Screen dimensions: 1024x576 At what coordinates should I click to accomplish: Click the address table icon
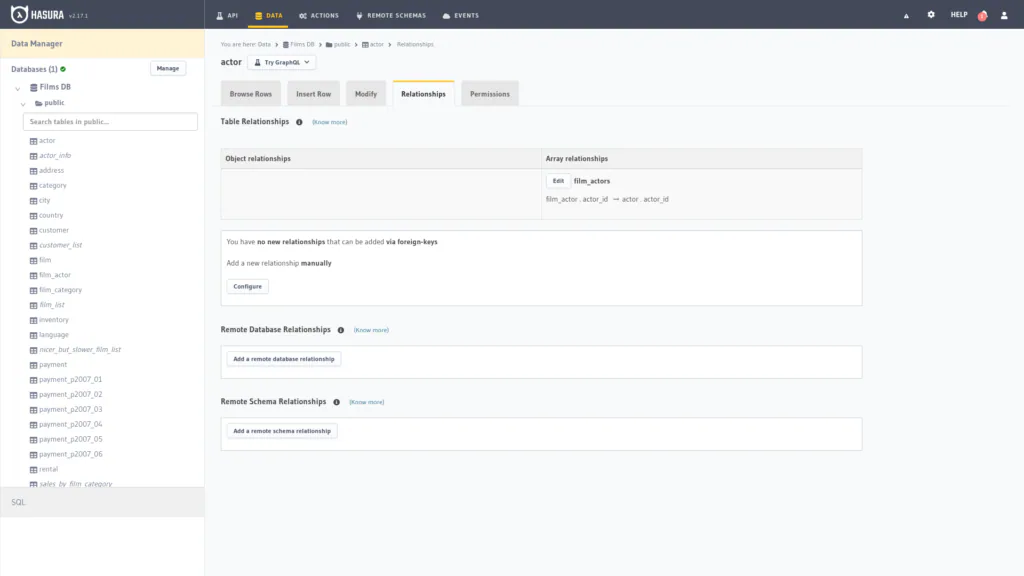coord(33,171)
